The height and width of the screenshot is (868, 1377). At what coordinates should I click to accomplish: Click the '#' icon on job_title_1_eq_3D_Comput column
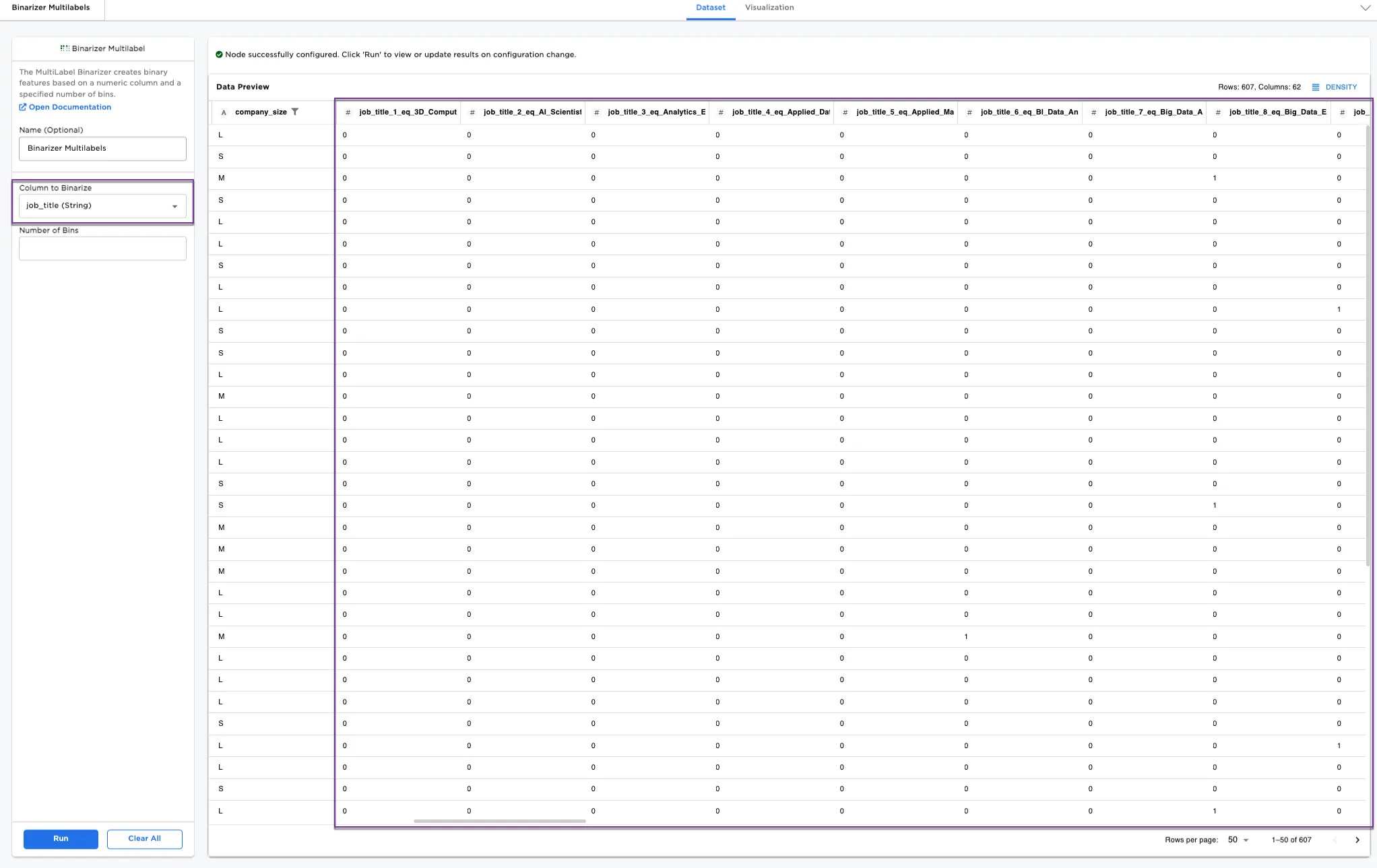pos(347,112)
